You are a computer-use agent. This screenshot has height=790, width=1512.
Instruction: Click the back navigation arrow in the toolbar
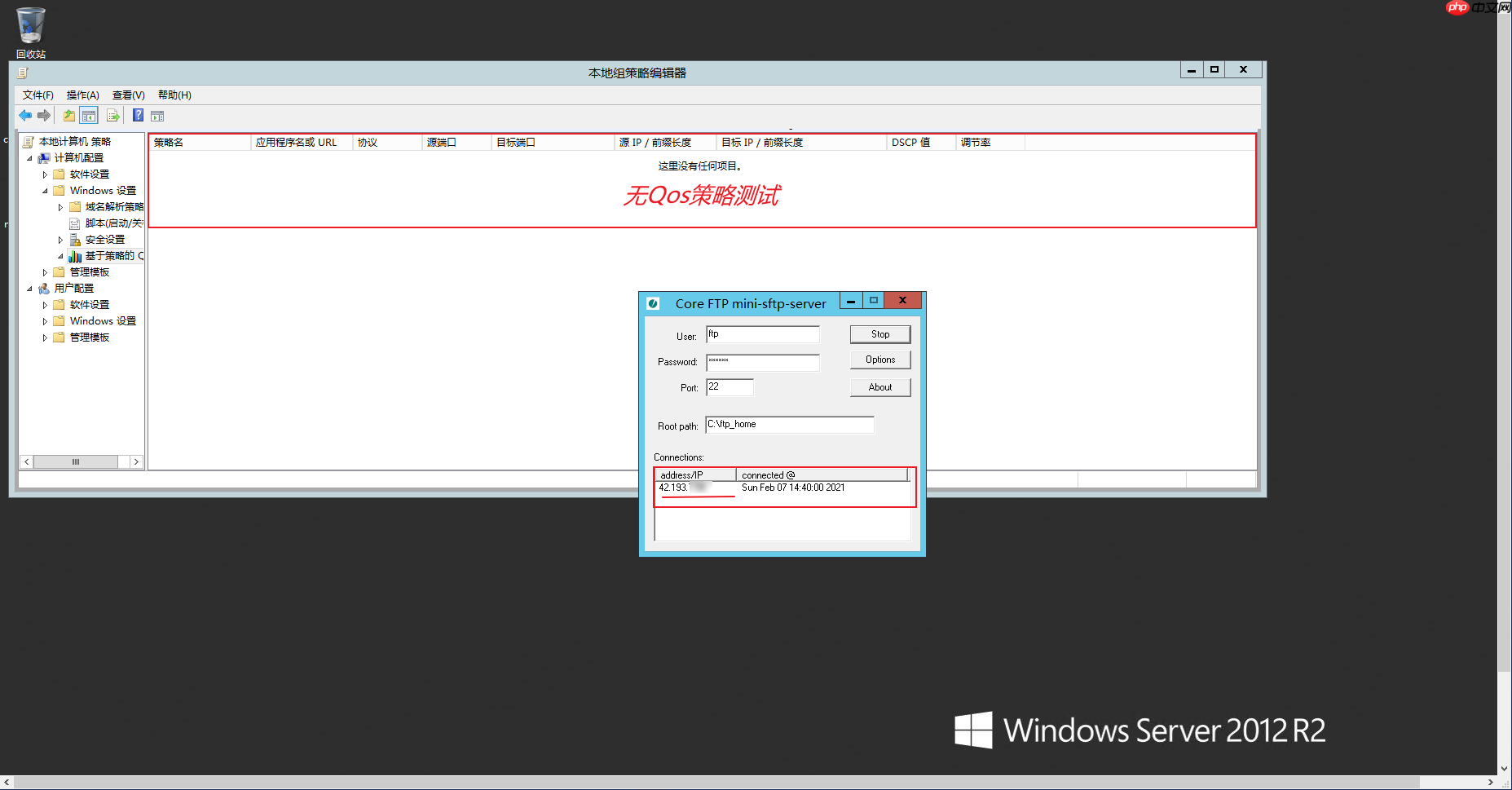point(24,115)
